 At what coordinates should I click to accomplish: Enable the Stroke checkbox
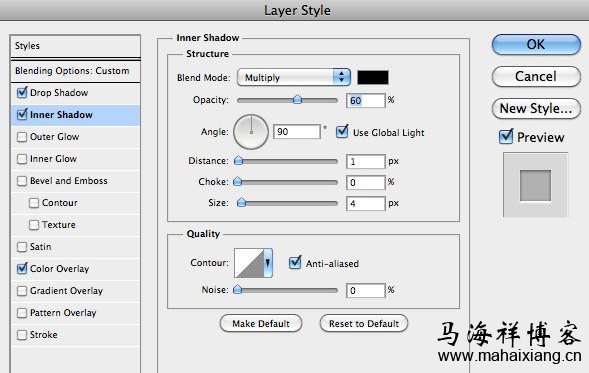tap(22, 335)
